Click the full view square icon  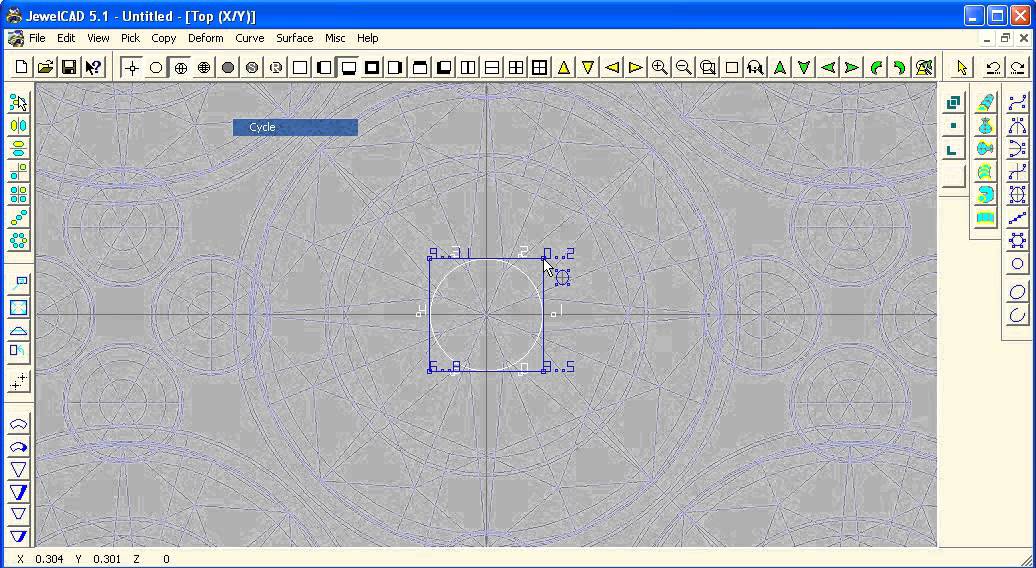(731, 67)
